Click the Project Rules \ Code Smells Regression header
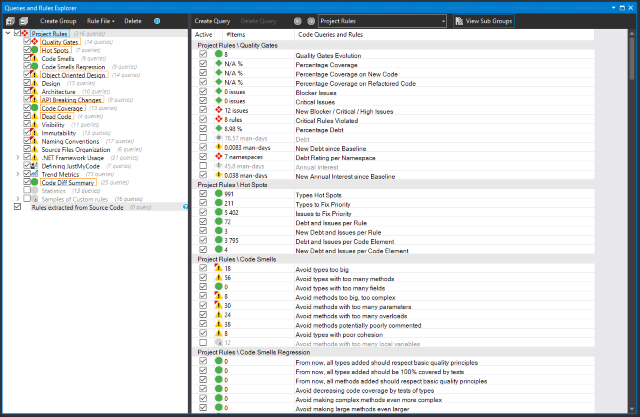The height and width of the screenshot is (417, 640). coord(254,352)
